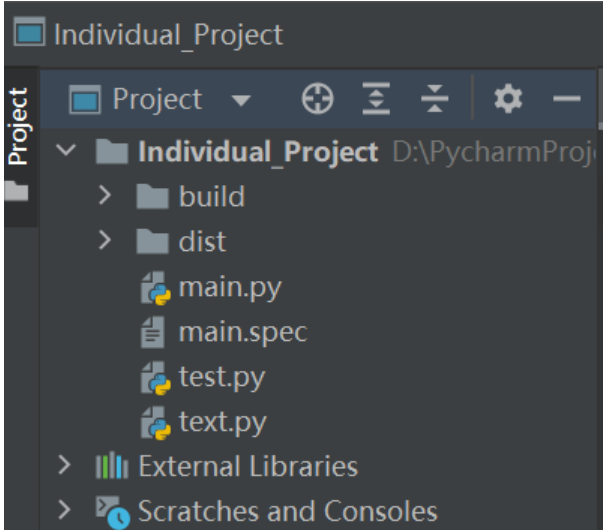The image size is (607, 530).
Task: Toggle the vertical Project side tab
Action: coord(19,126)
